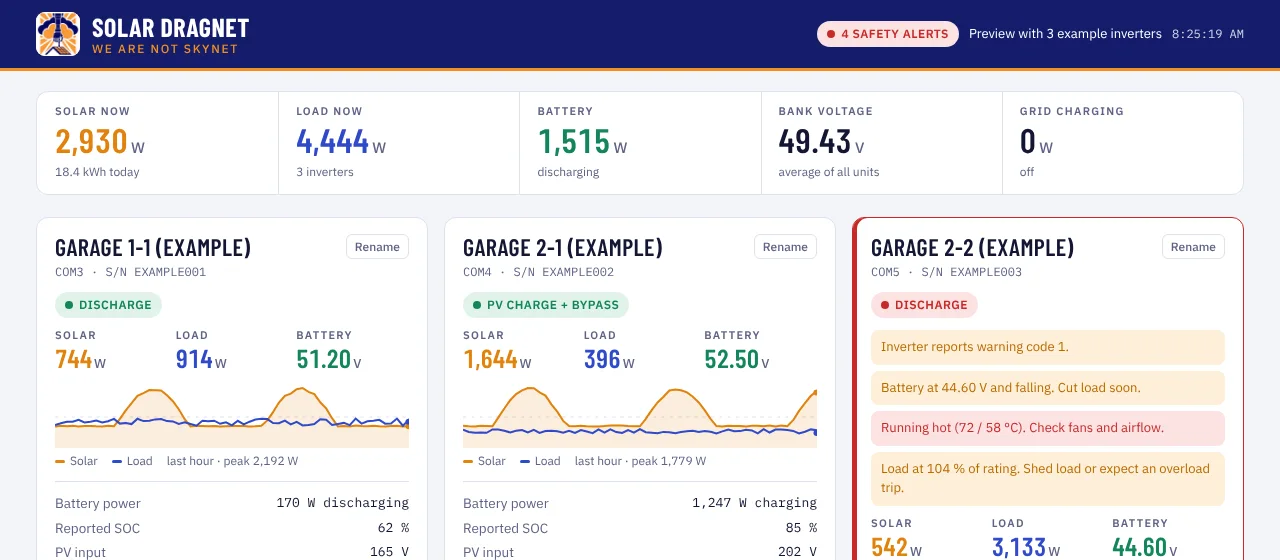Select the Bank Voltage 49.43 V value
This screenshot has height=560, width=1280.
pyautogui.click(x=822, y=142)
